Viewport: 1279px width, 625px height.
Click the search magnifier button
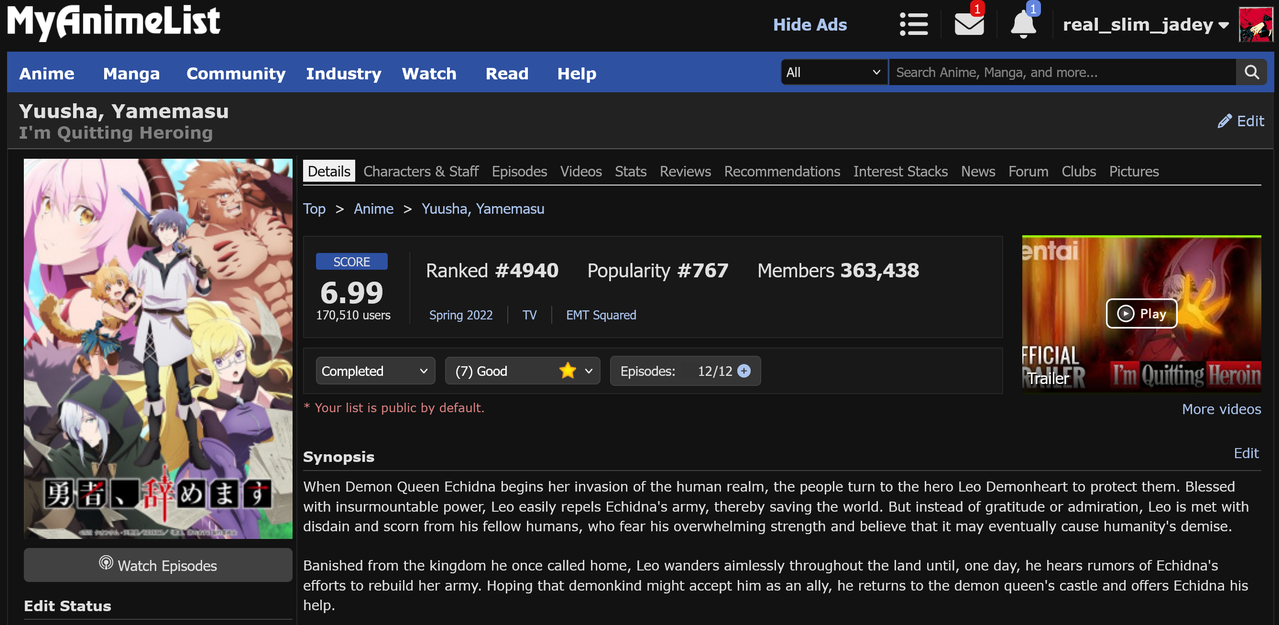point(1251,72)
